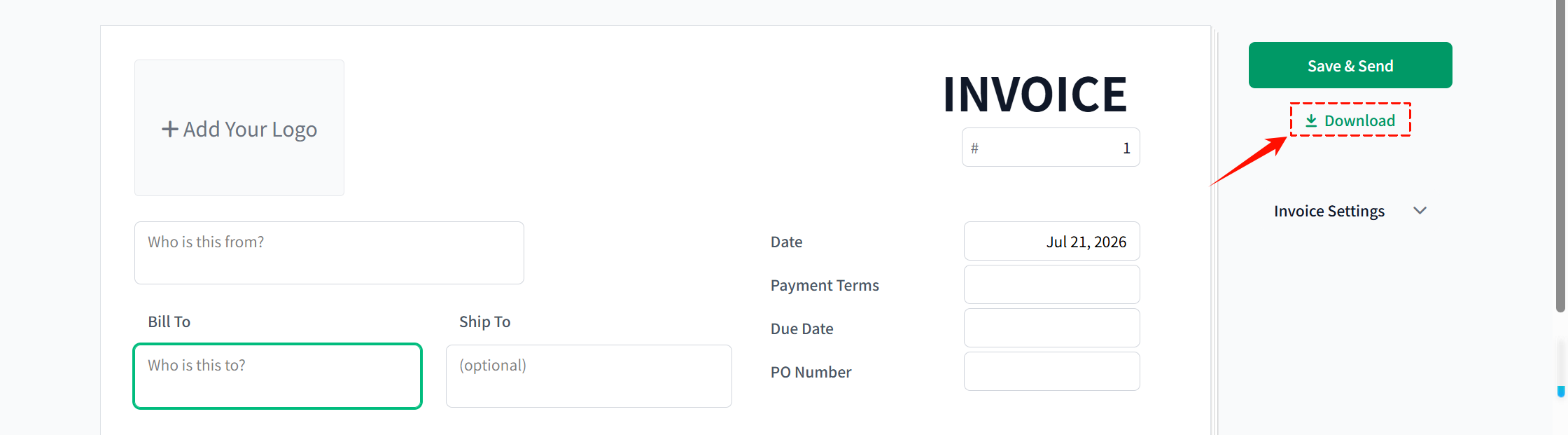Click the Bill To label
This screenshot has width=1568, height=435.
[169, 322]
